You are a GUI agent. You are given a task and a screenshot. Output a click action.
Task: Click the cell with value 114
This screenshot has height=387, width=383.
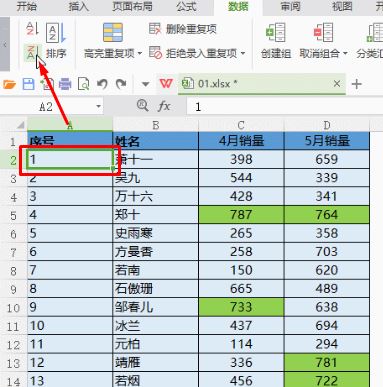(x=241, y=344)
